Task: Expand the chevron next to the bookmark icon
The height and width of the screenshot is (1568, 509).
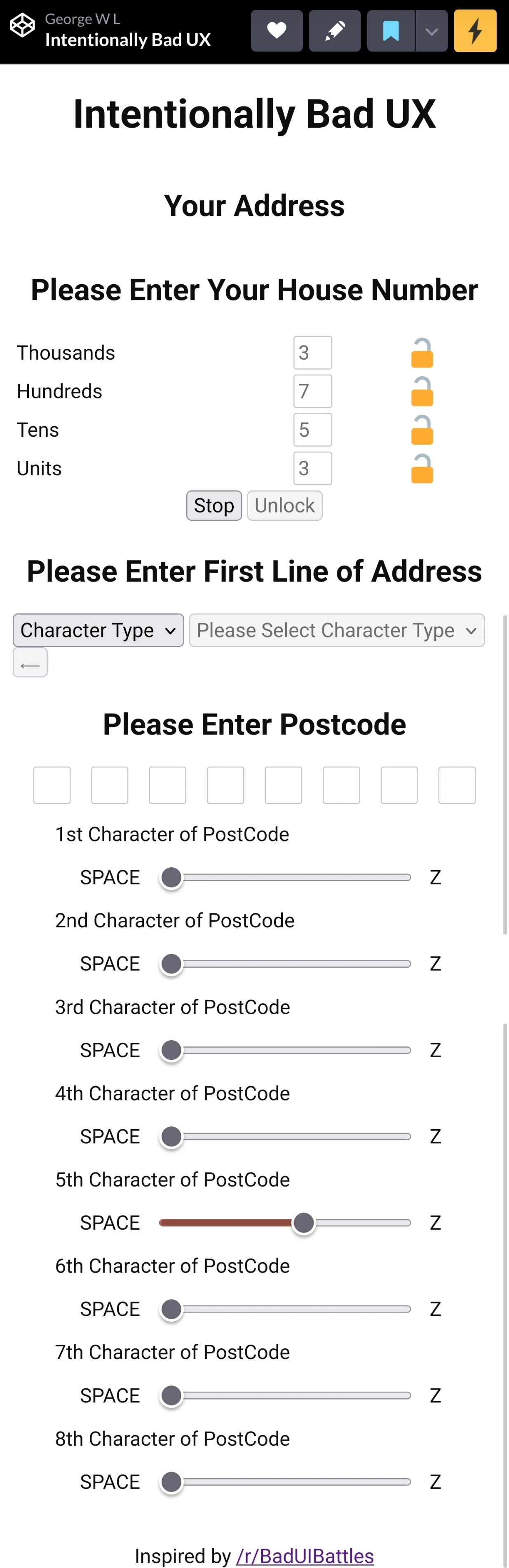Action: [431, 30]
